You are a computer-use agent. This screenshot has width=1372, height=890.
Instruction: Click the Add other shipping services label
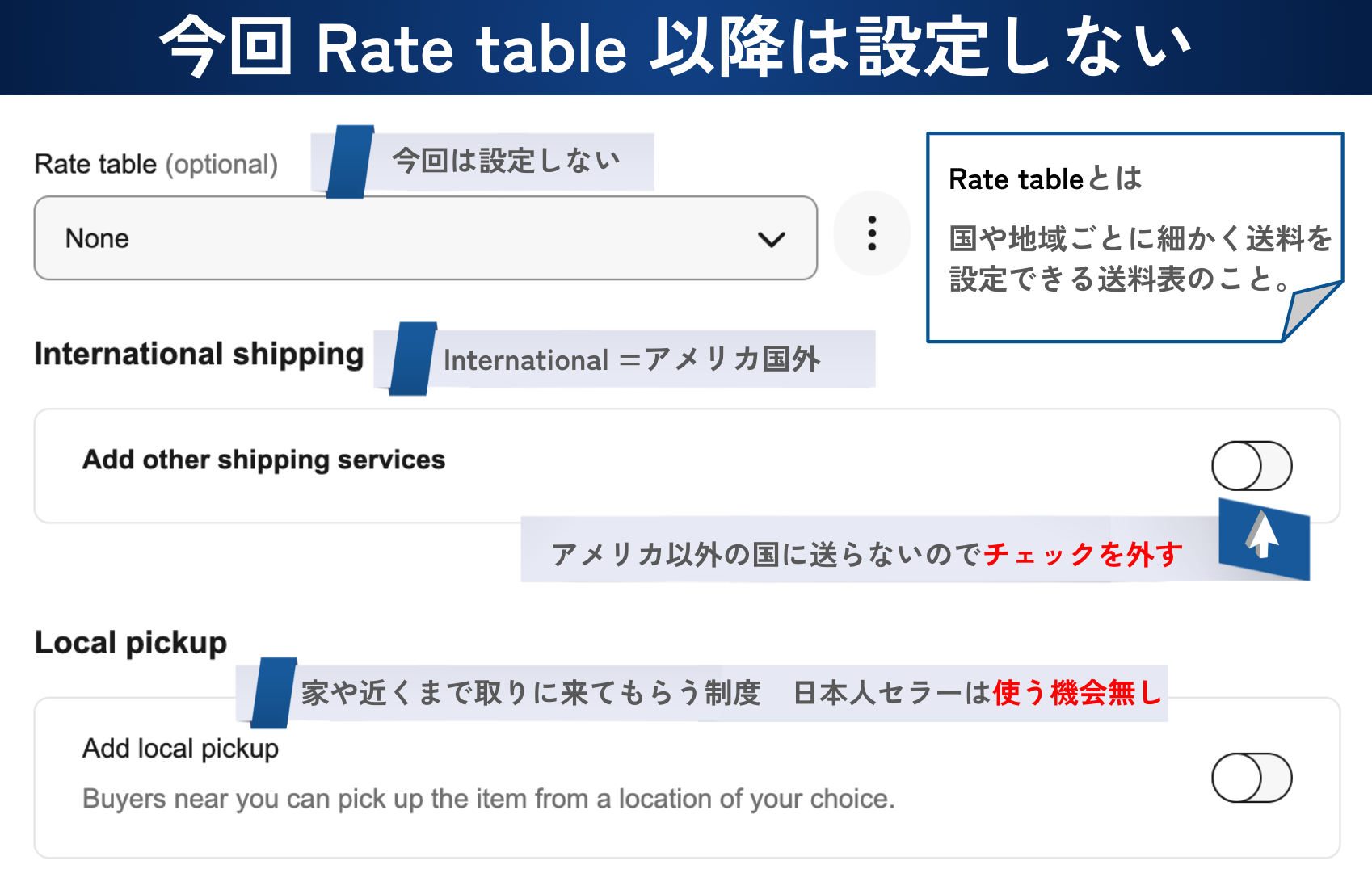(x=263, y=460)
